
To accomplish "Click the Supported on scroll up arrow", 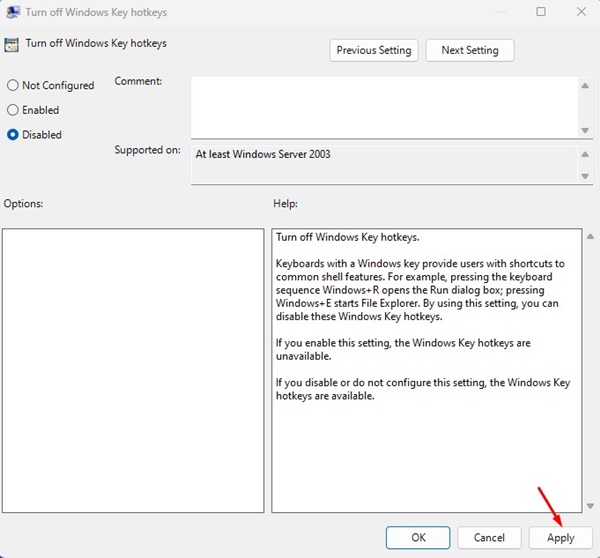I will point(585,154).
